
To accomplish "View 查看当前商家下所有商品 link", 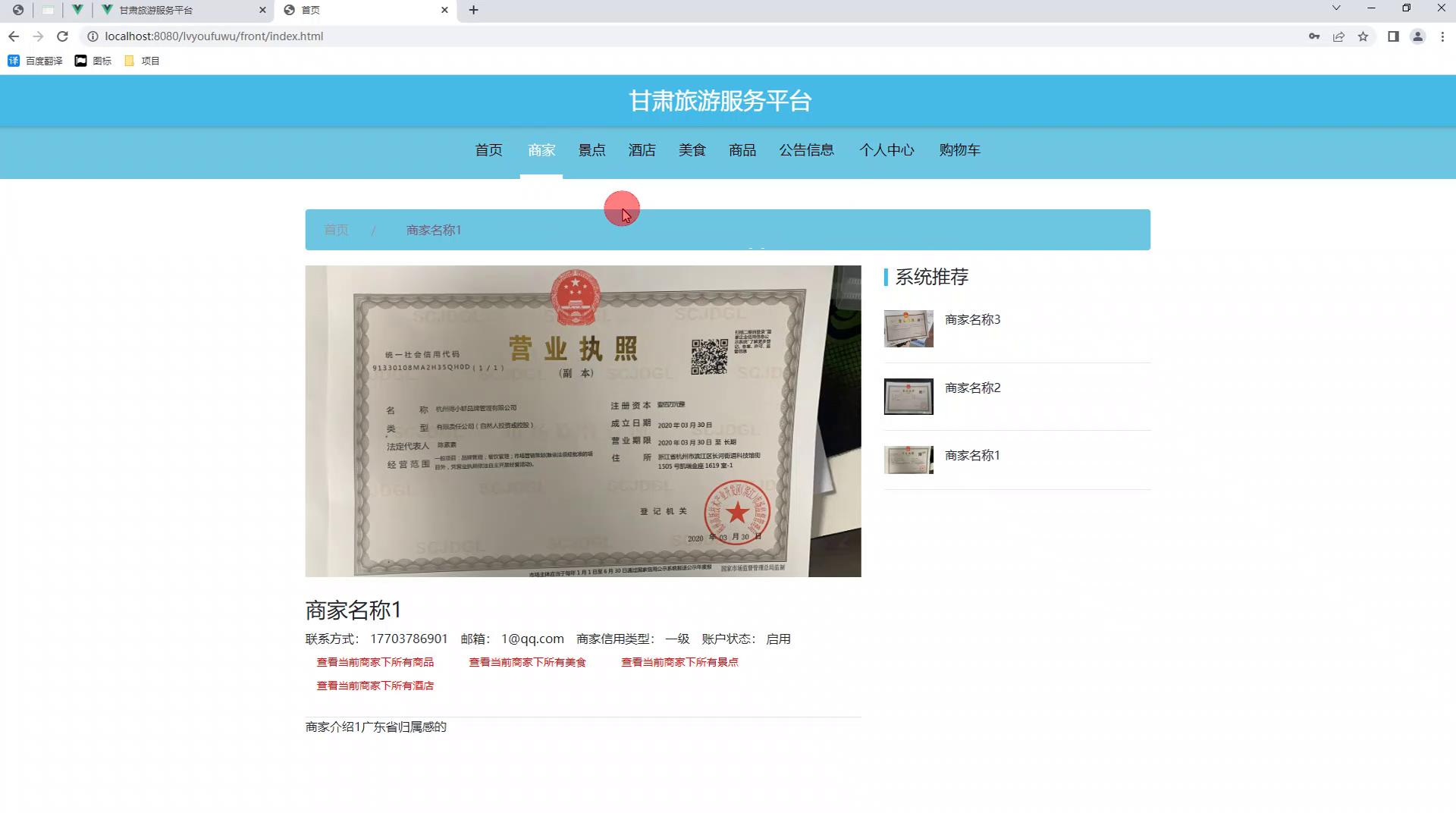I will point(375,662).
